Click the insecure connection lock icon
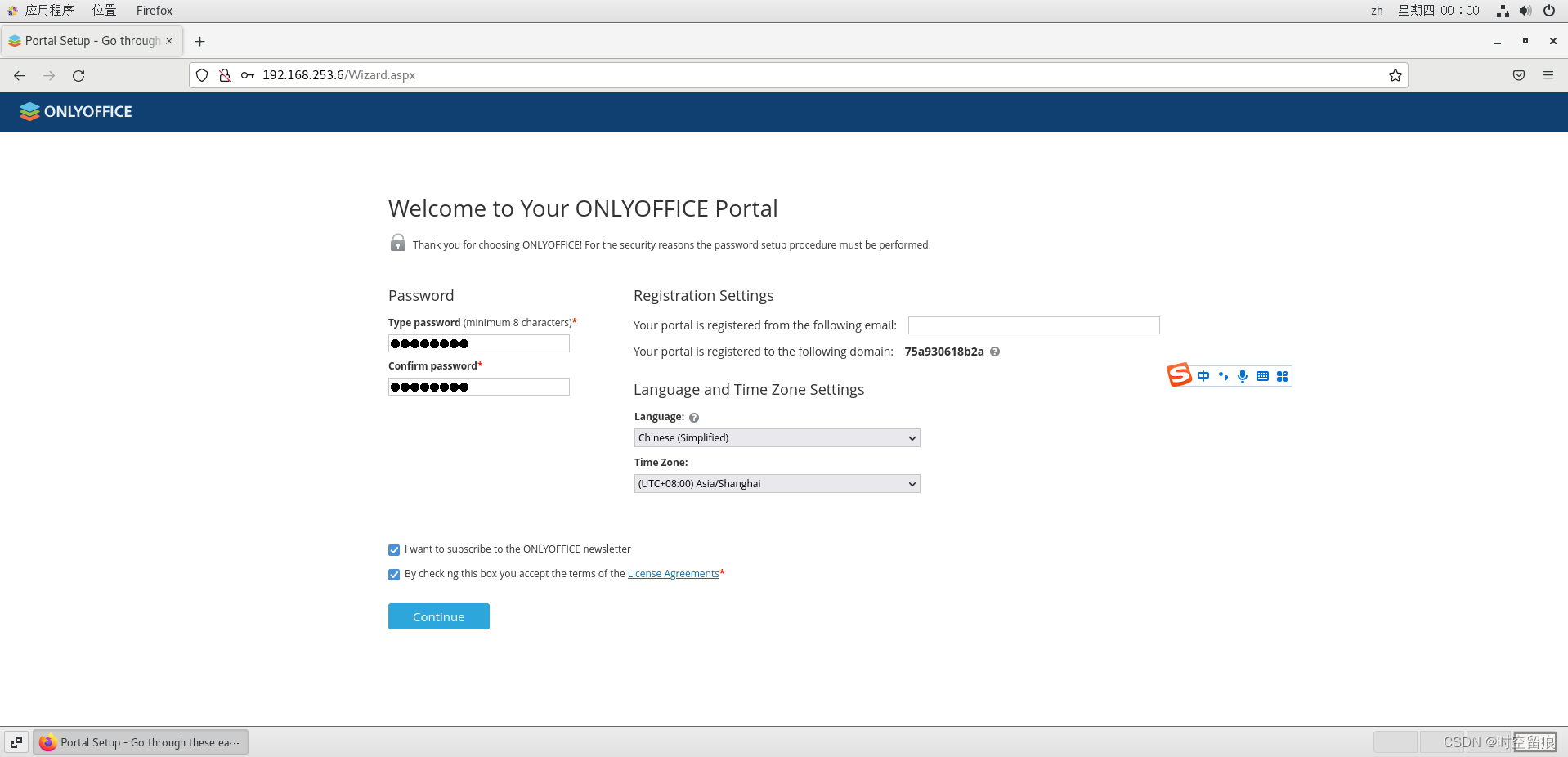 tap(224, 75)
